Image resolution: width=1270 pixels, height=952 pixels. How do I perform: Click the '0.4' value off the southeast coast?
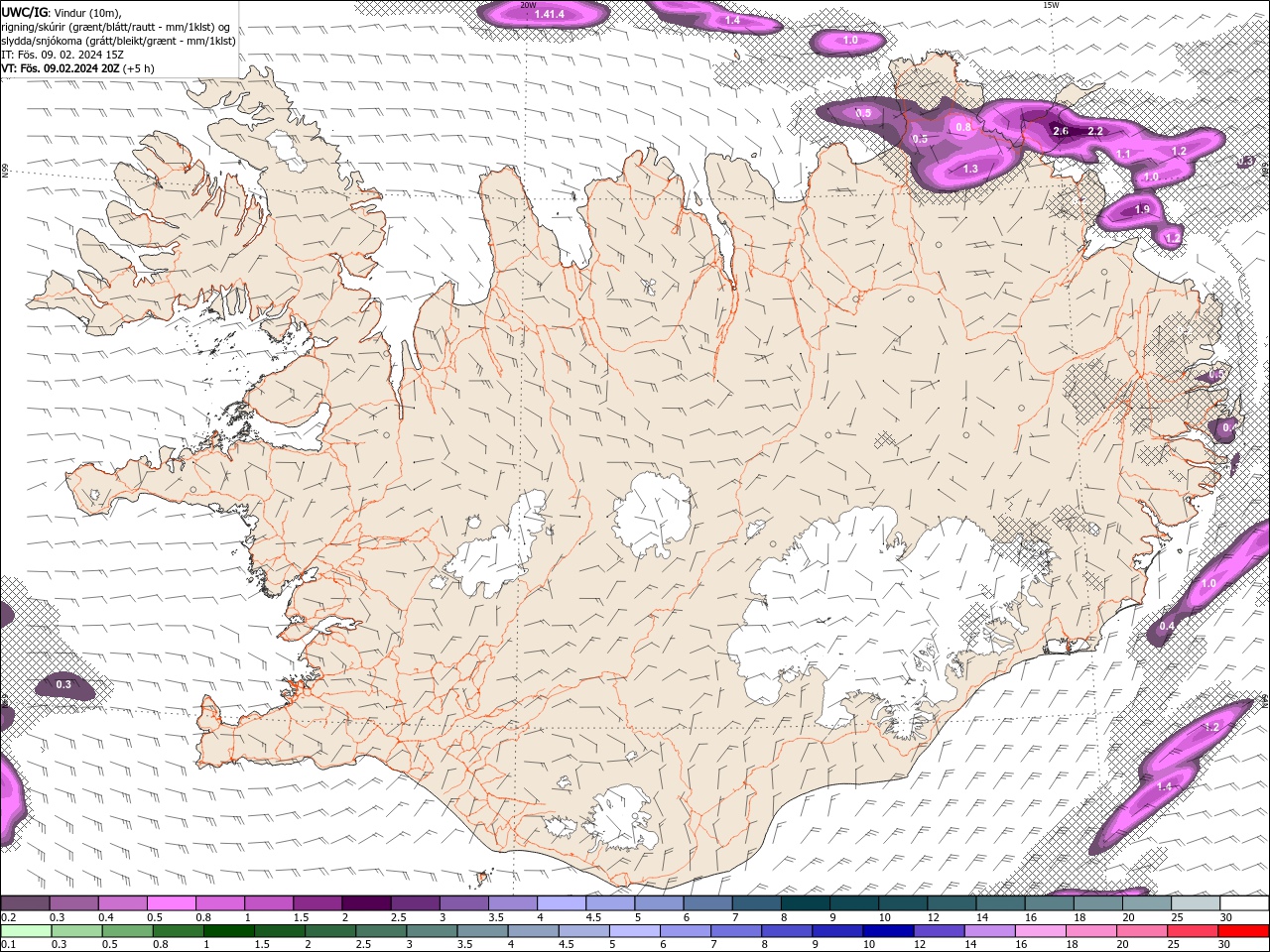[1167, 626]
